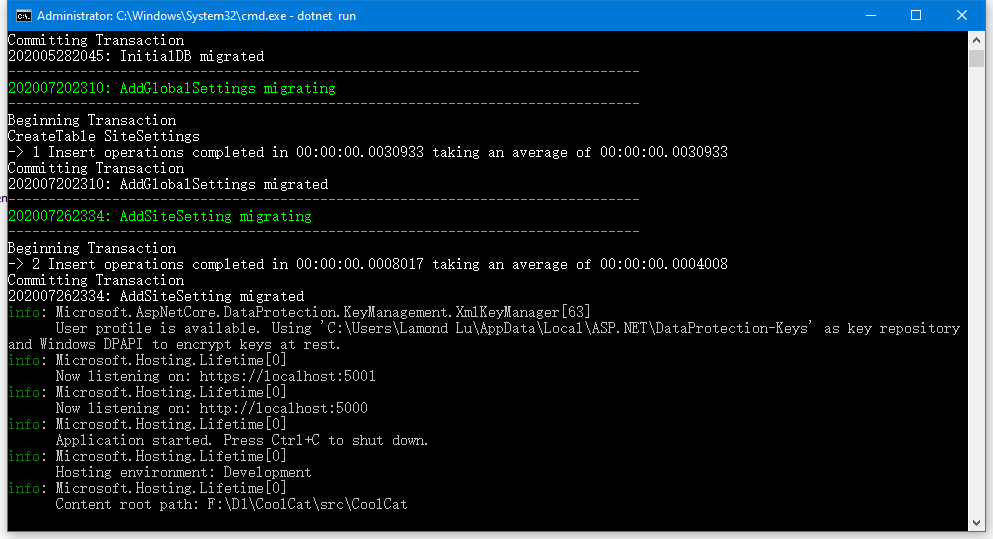This screenshot has width=993, height=539.
Task: Click the line '202007202310: AddGlobalSettings migrated'
Action: [168, 184]
